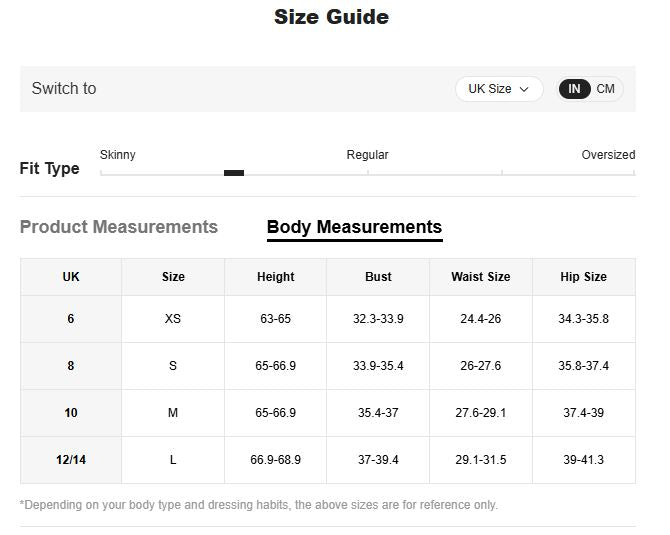Click the Switch to label
This screenshot has width=670, height=535.
64,89
